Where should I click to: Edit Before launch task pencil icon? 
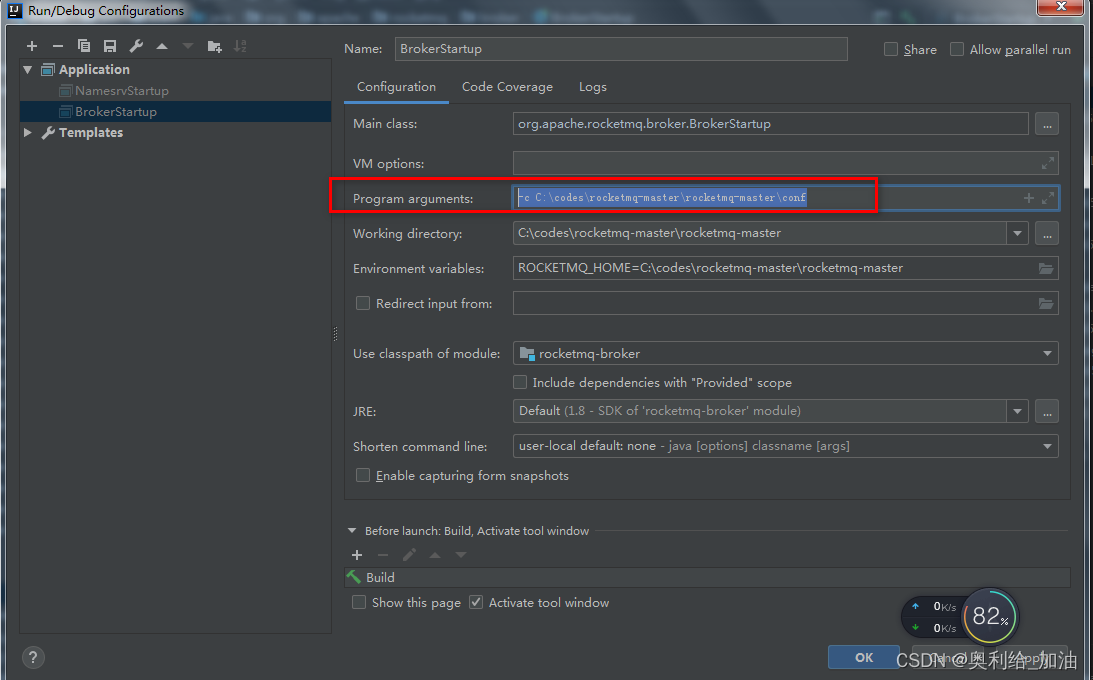pyautogui.click(x=409, y=555)
